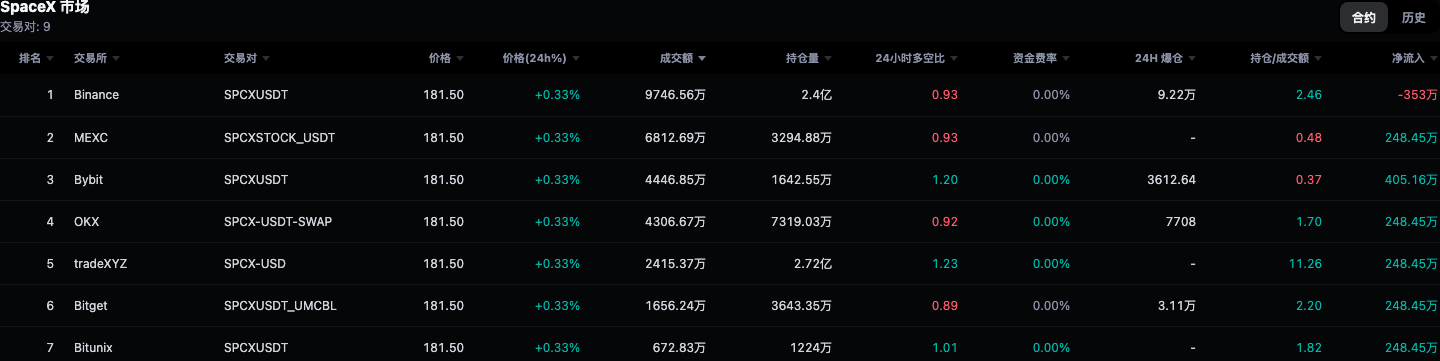Sort by 24小时多空比 column arrow
This screenshot has height=361, width=1440.
pyautogui.click(x=953, y=59)
